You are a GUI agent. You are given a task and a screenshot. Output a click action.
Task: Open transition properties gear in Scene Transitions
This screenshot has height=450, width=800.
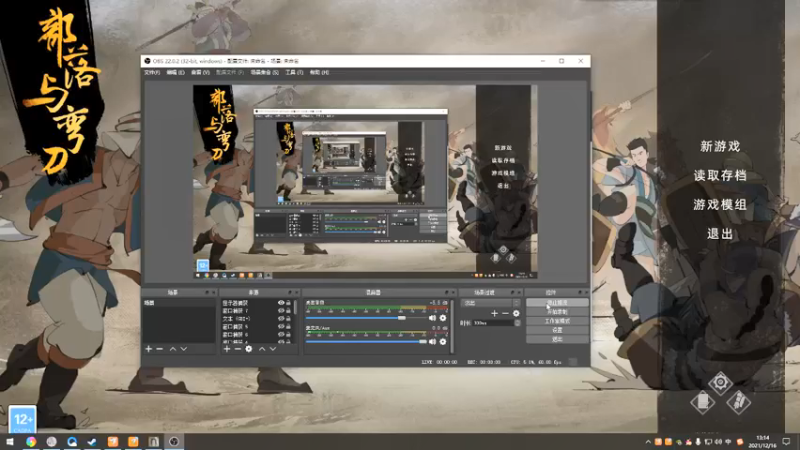pos(516,313)
